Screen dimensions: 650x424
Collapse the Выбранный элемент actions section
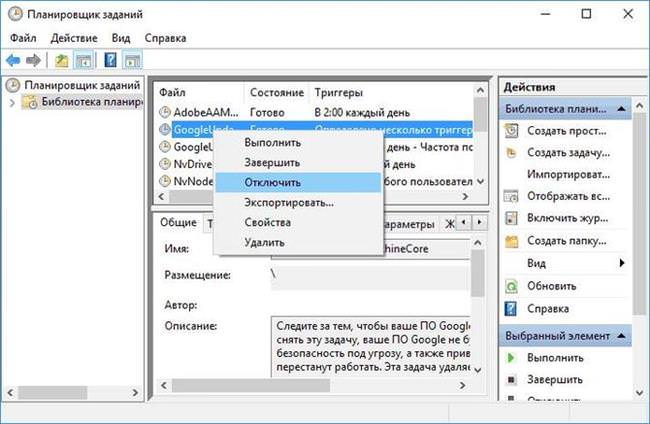[x=621, y=336]
